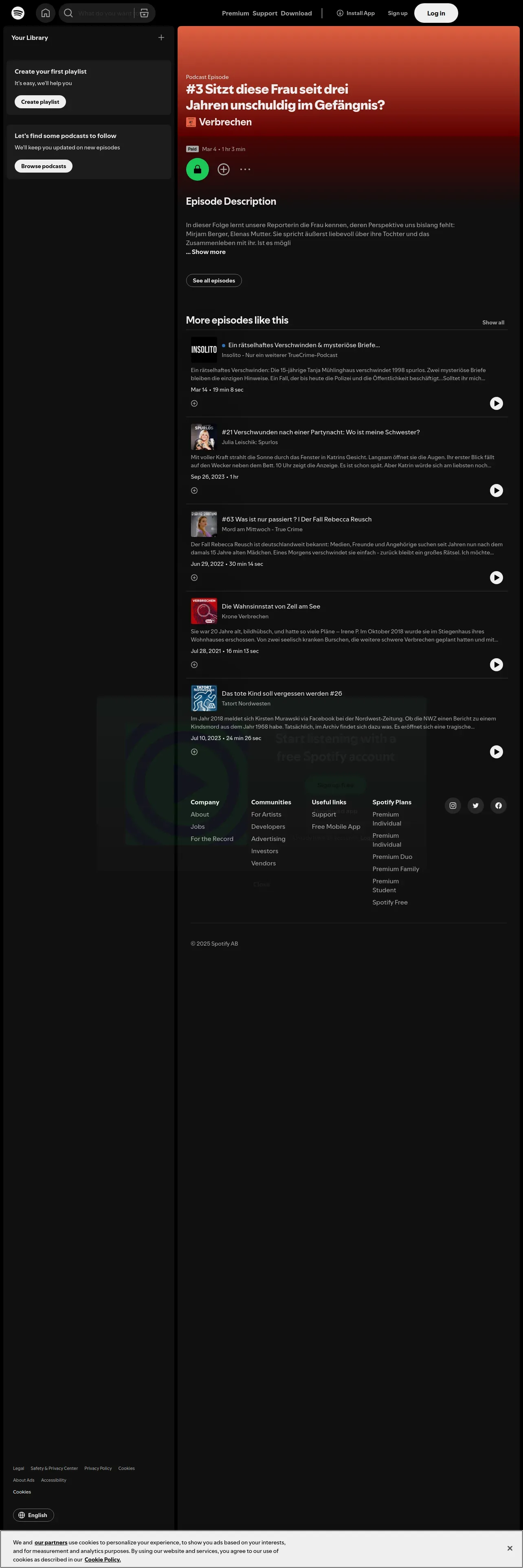The height and width of the screenshot is (1568, 523).
Task: Click Browse podcasts button
Action: click(43, 166)
